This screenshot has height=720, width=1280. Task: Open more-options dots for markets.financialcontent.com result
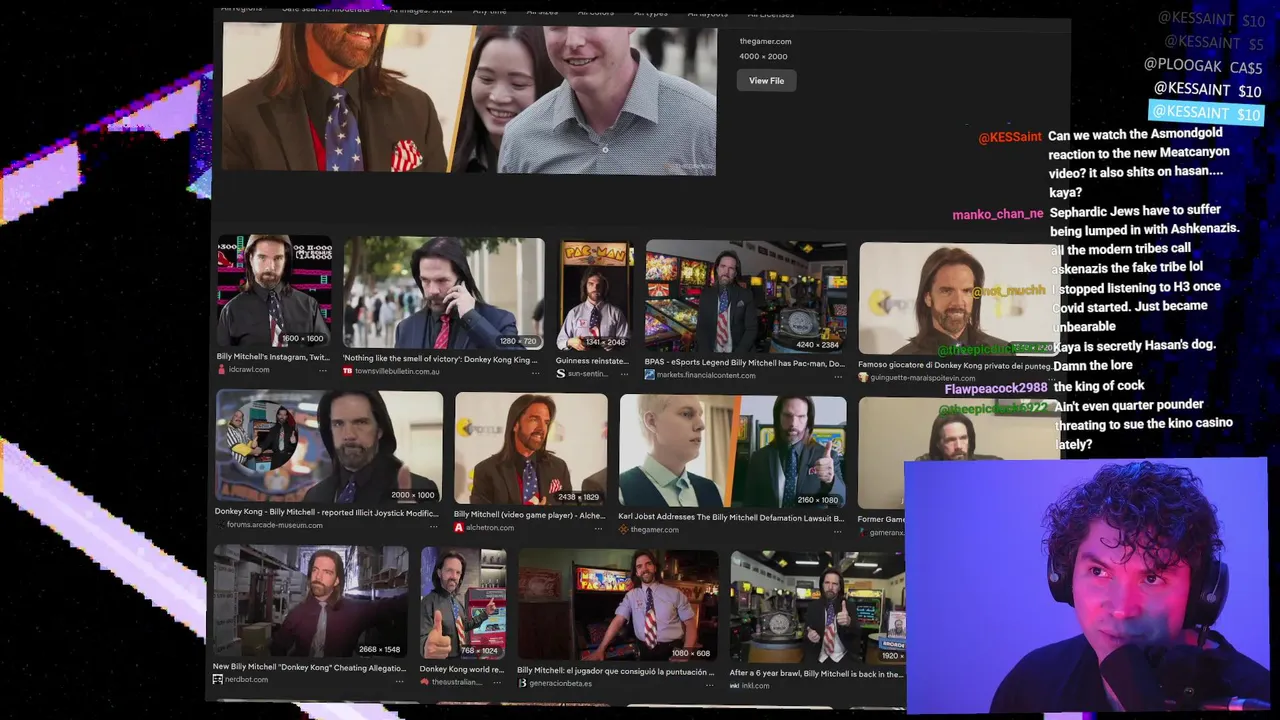coord(838,375)
